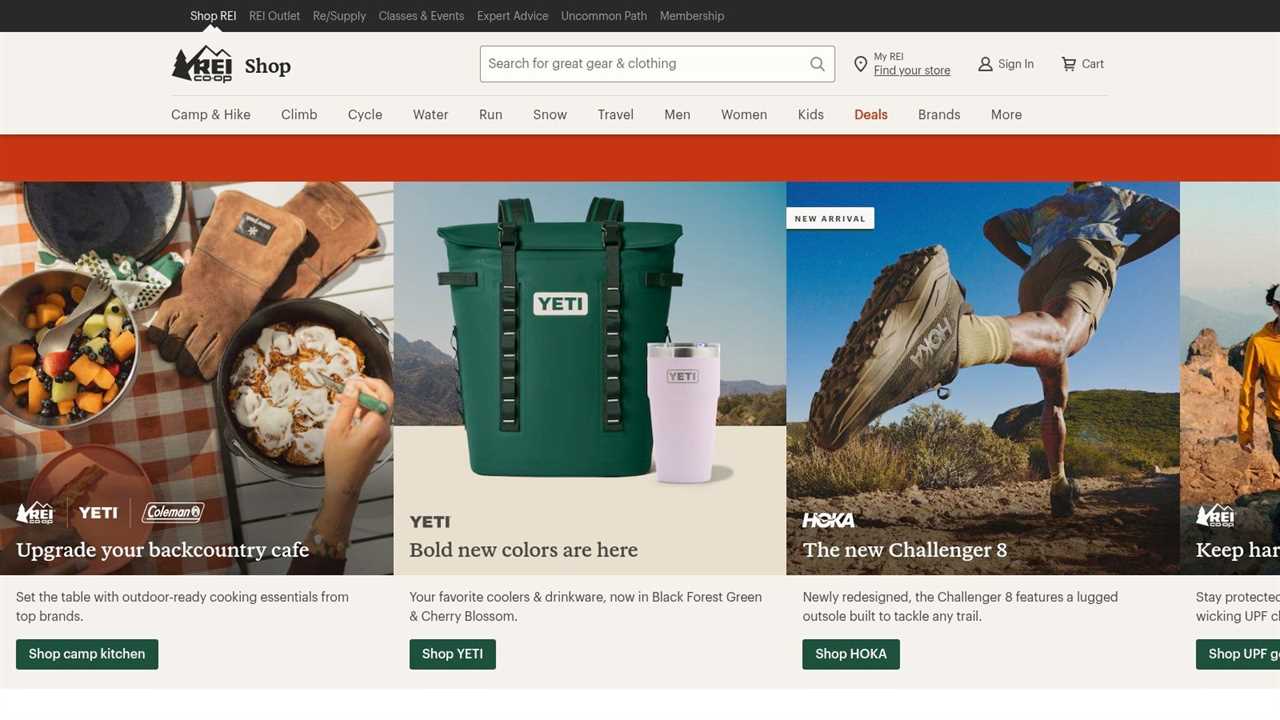The width and height of the screenshot is (1280, 720).
Task: Click the Sign In person icon
Action: [x=985, y=64]
